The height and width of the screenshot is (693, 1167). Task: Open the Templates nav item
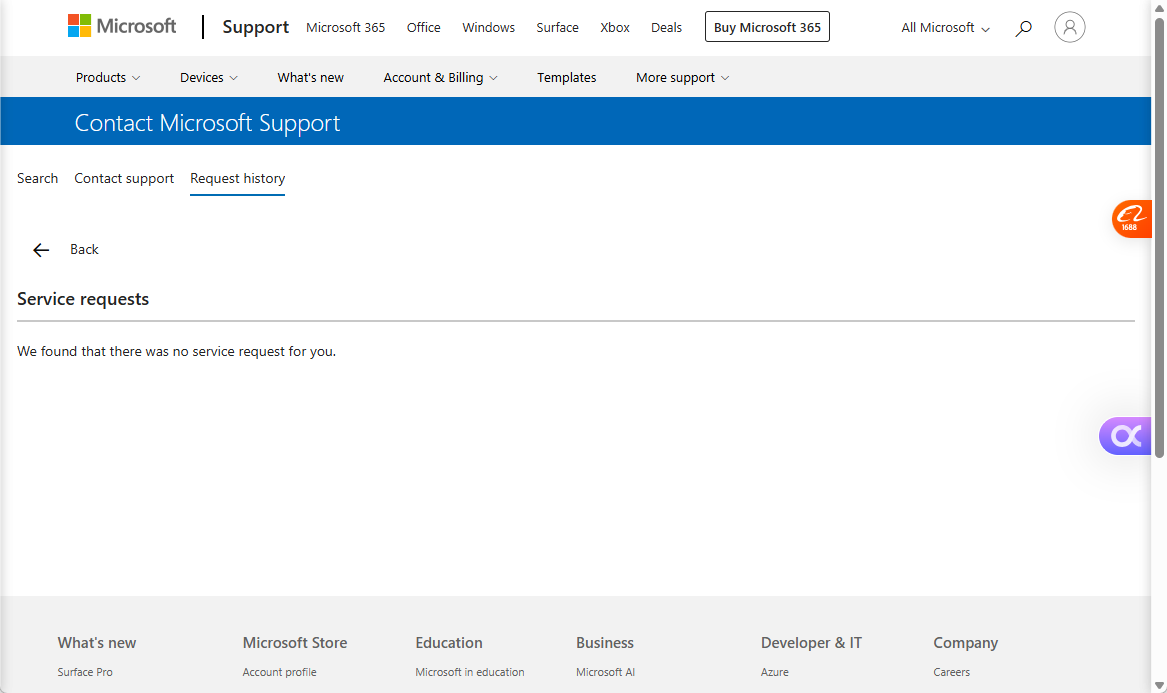[x=566, y=77]
